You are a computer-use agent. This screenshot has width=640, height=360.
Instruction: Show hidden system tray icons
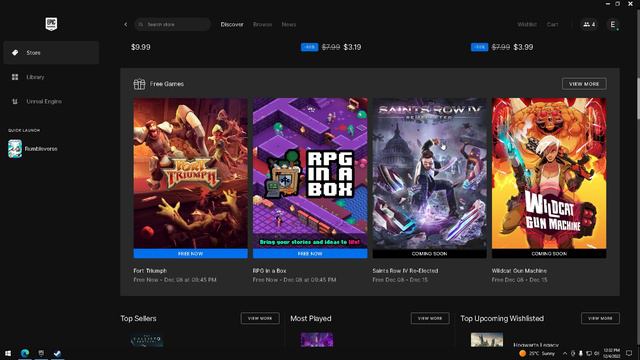tap(565, 353)
